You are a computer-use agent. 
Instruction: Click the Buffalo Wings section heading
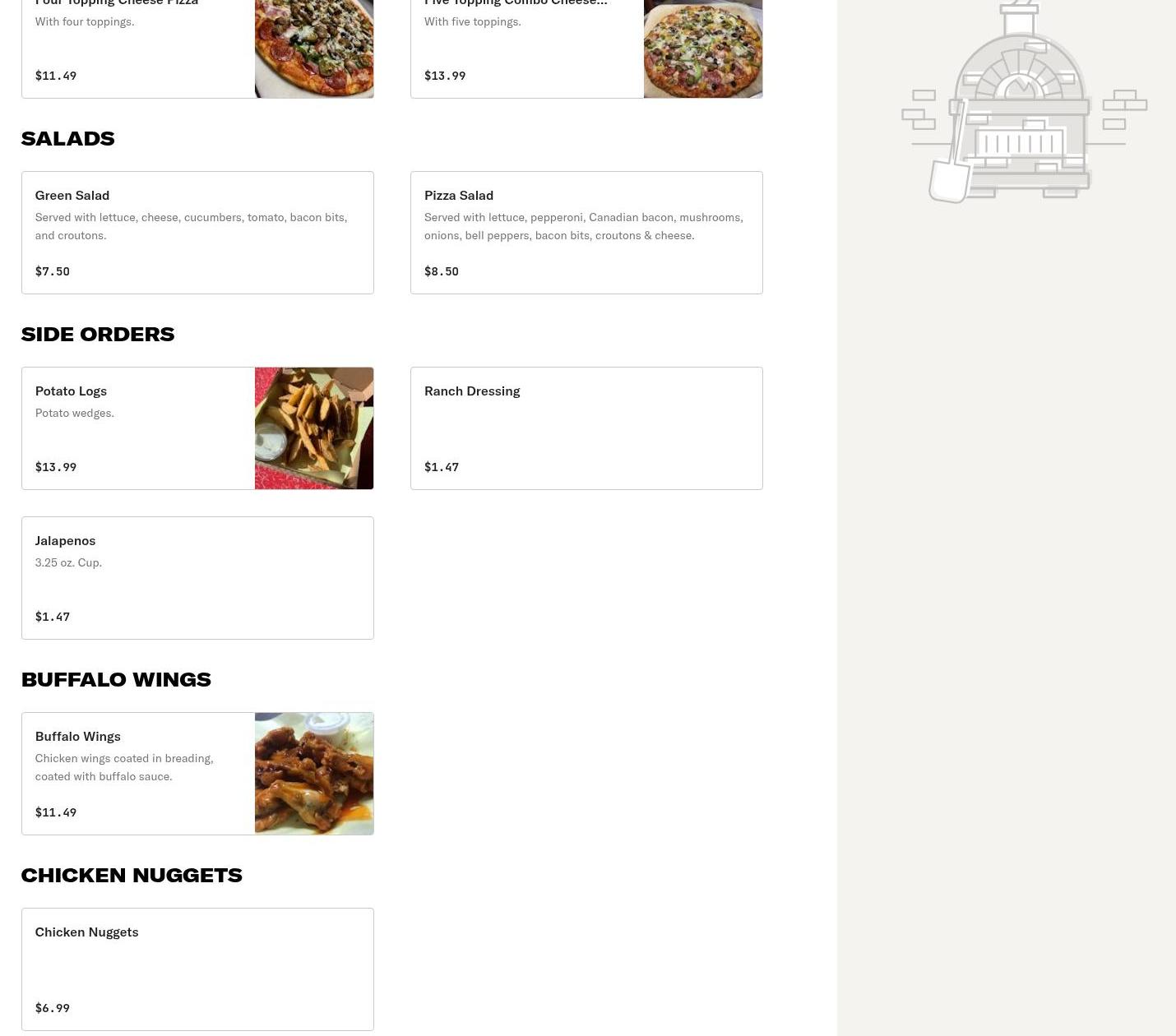(x=116, y=679)
